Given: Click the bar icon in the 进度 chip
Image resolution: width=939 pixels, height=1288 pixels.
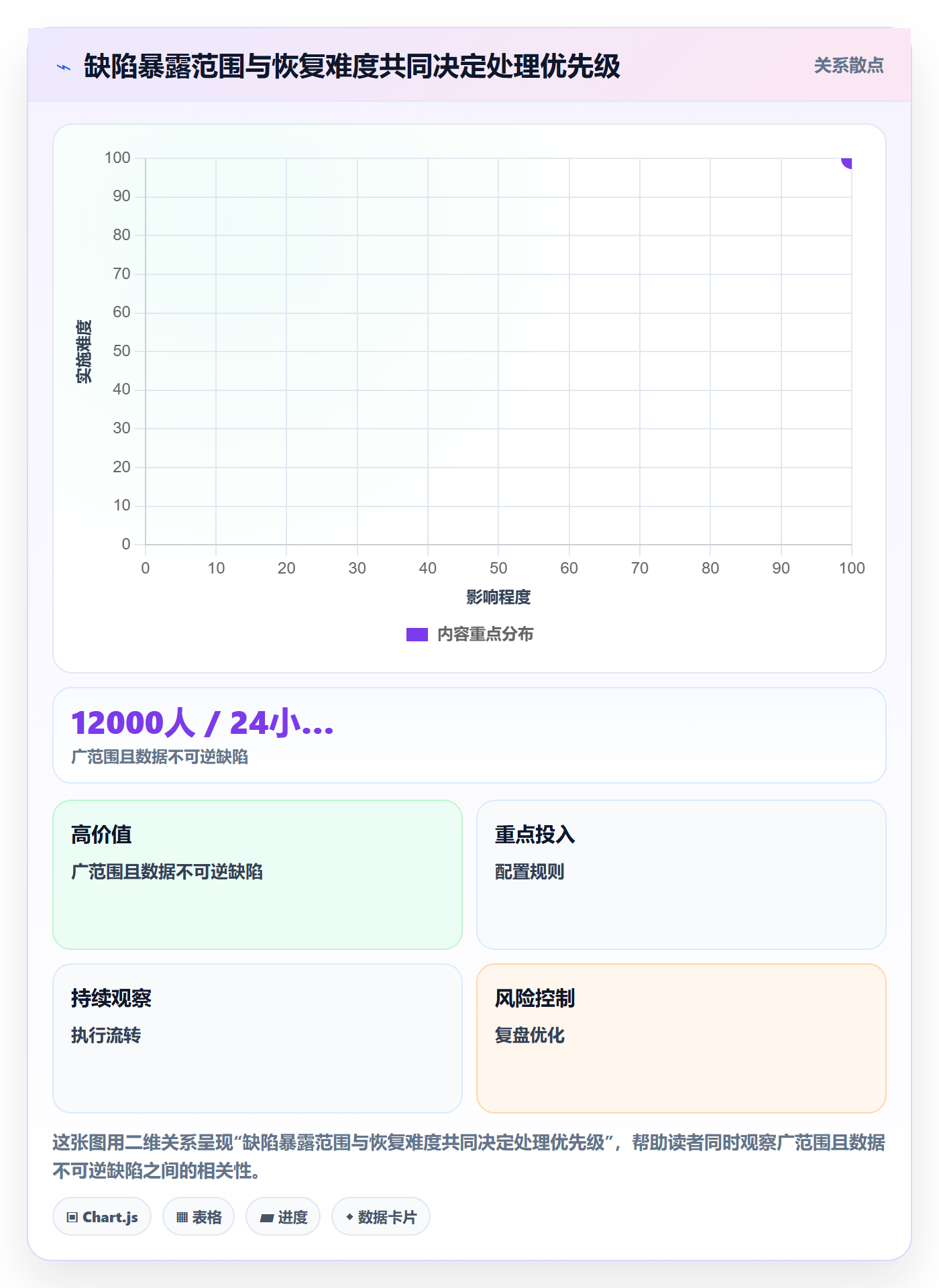Looking at the screenshot, I should (267, 1218).
